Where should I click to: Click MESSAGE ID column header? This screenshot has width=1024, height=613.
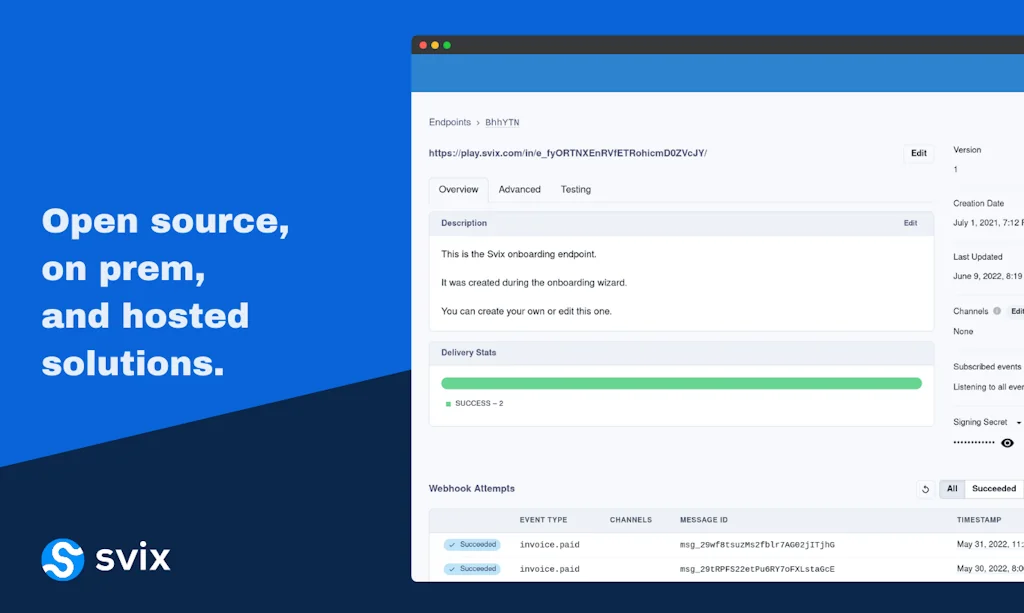[703, 520]
